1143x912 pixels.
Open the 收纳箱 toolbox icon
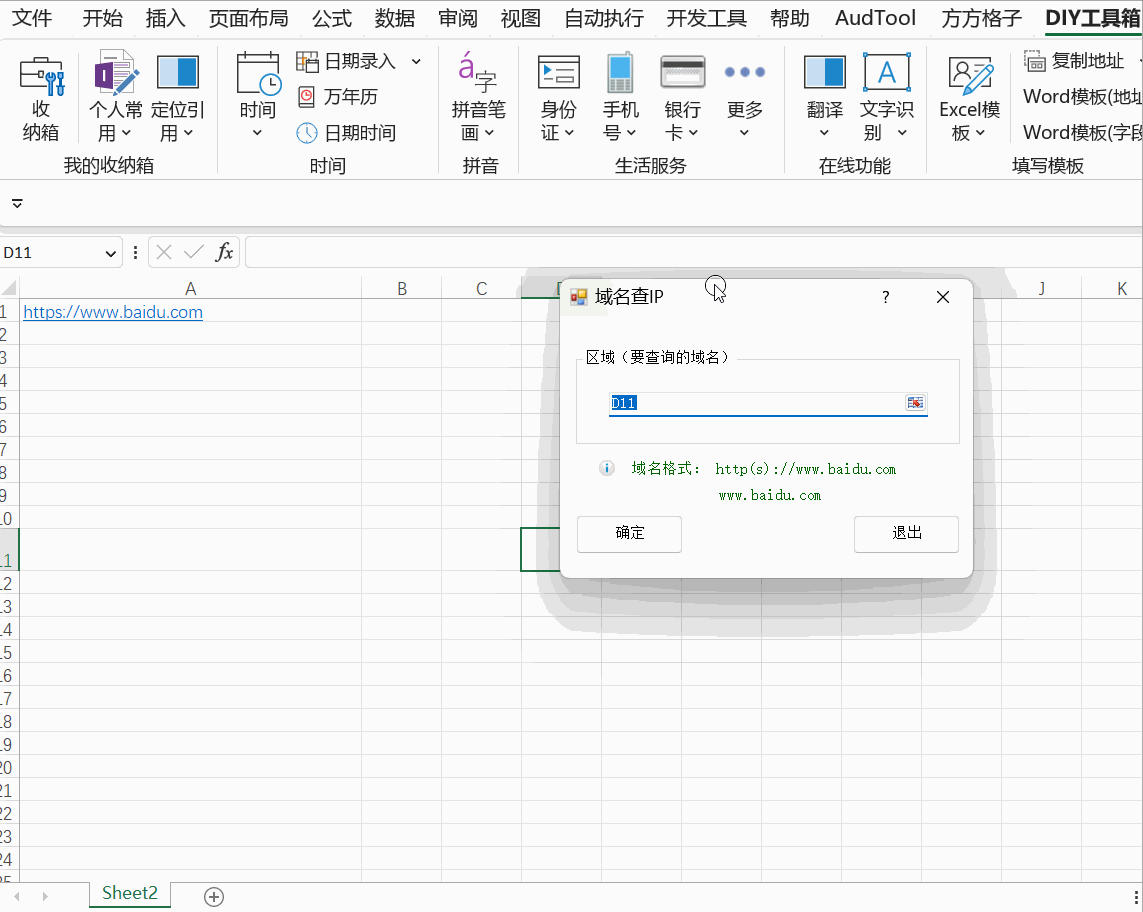point(41,77)
